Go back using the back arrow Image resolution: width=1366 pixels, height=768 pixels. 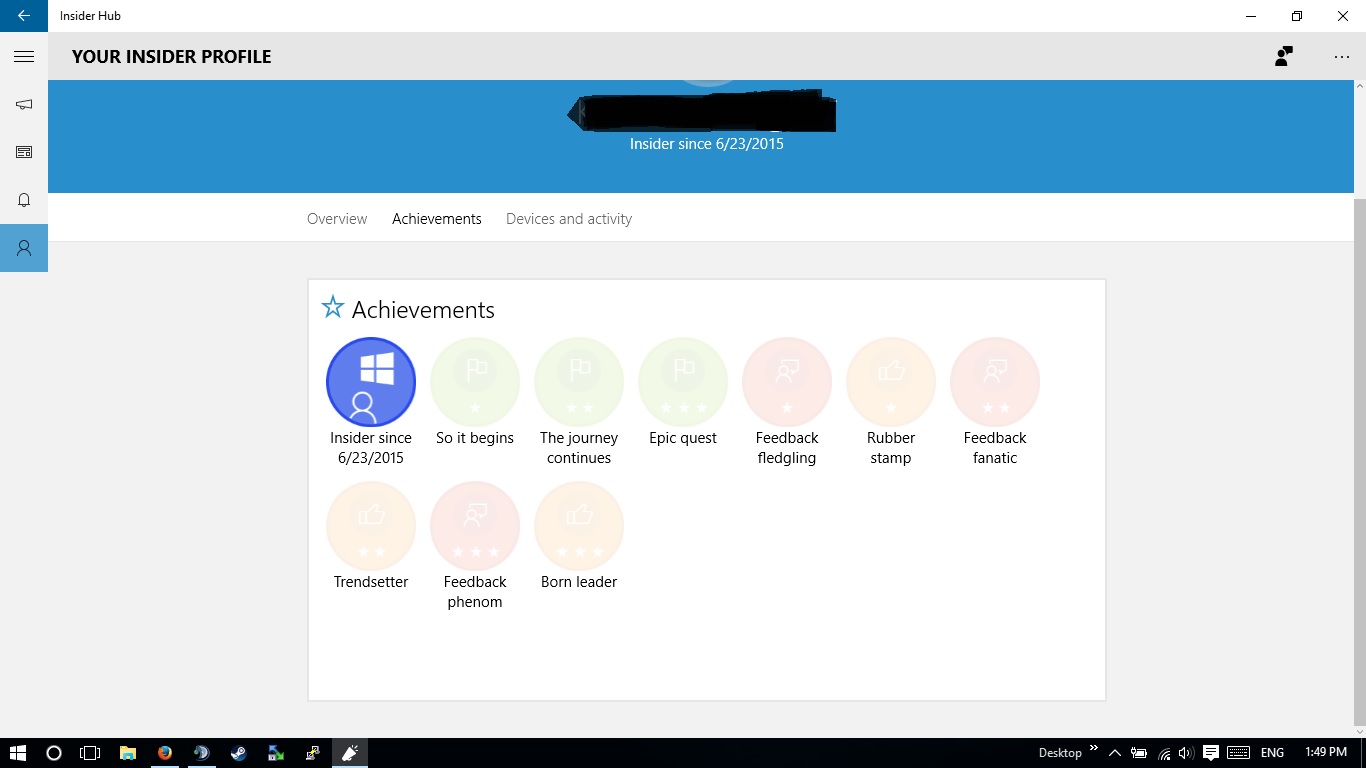tap(24, 16)
